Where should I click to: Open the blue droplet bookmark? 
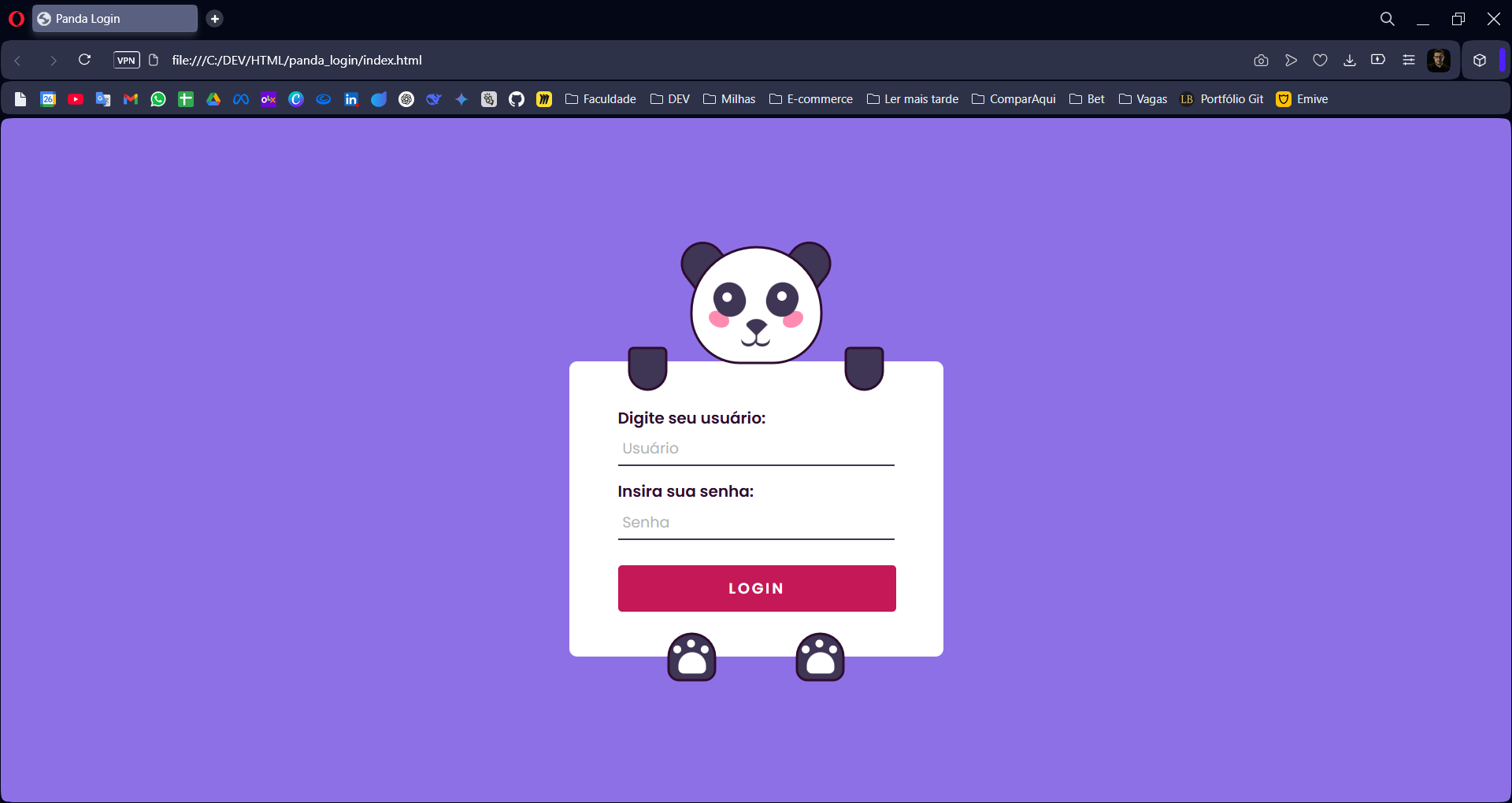pyautogui.click(x=379, y=99)
